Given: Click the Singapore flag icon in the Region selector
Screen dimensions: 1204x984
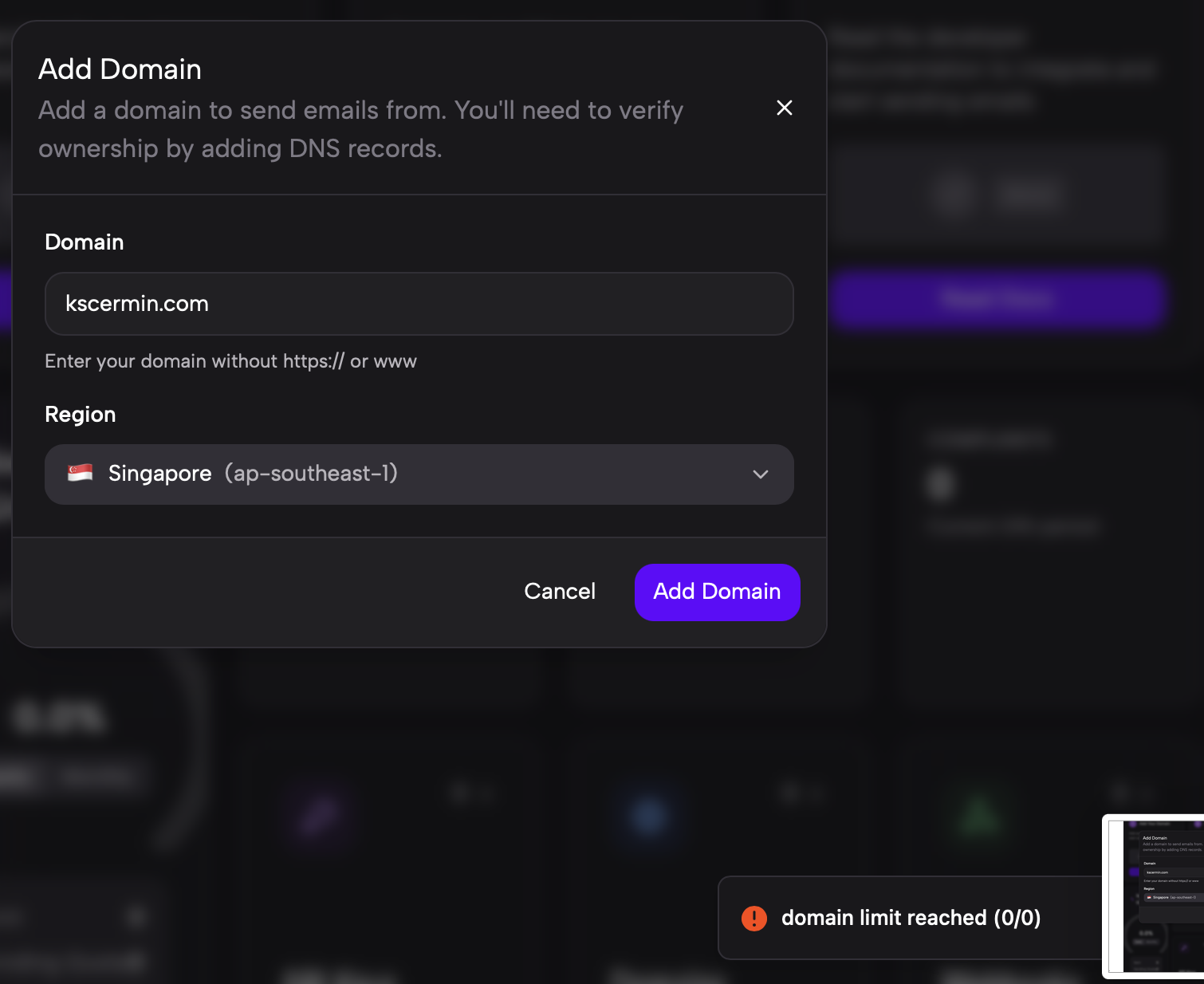Looking at the screenshot, I should pyautogui.click(x=79, y=473).
